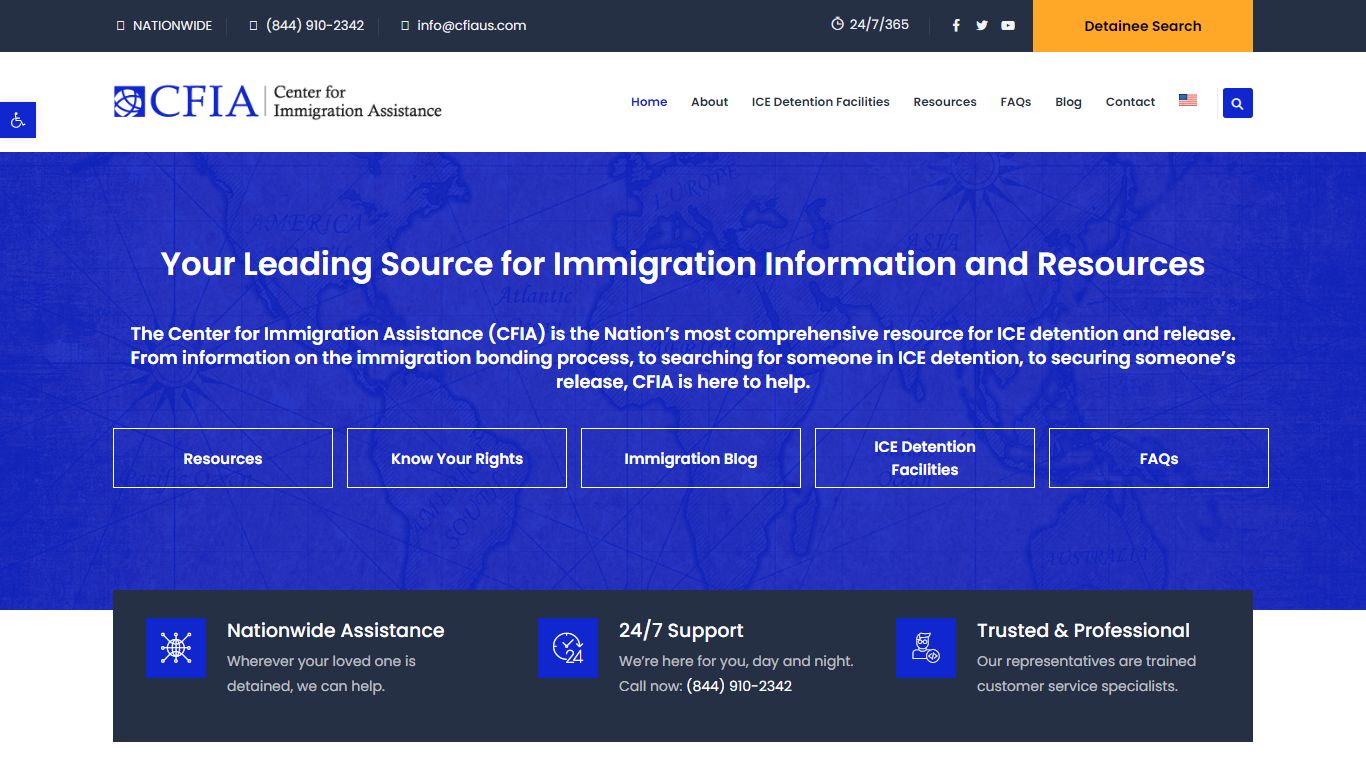Click the Nationwide Assistance heading
Screen dimensions: 1366x768
[336, 631]
